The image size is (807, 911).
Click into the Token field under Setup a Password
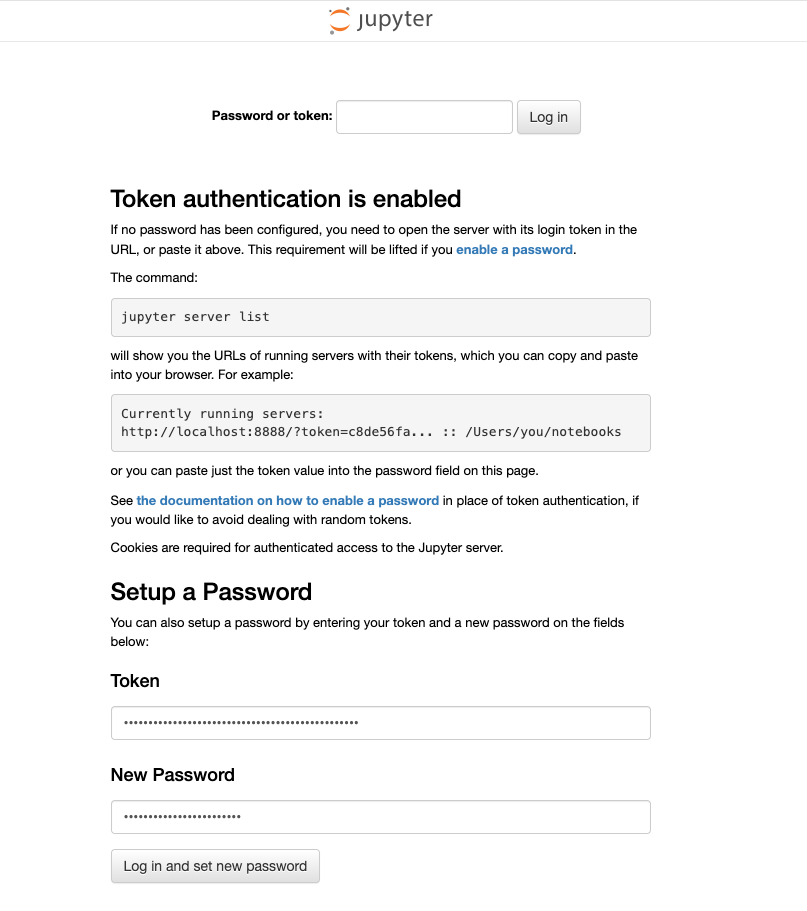coord(380,723)
